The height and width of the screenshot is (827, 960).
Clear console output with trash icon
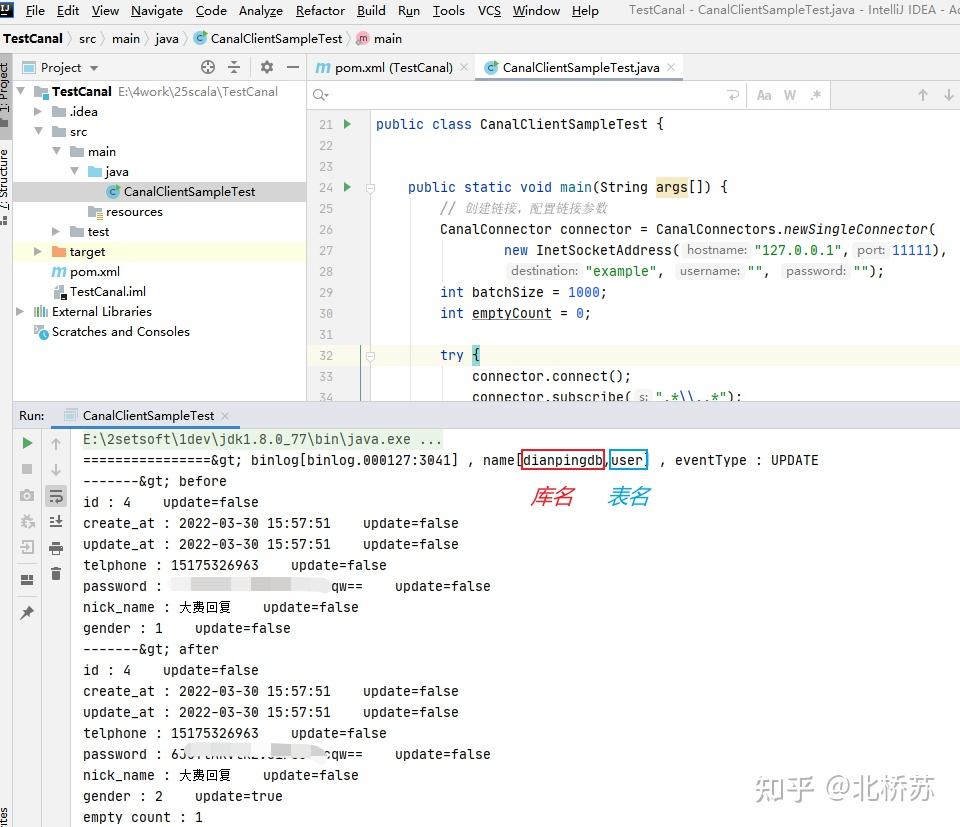click(56, 573)
